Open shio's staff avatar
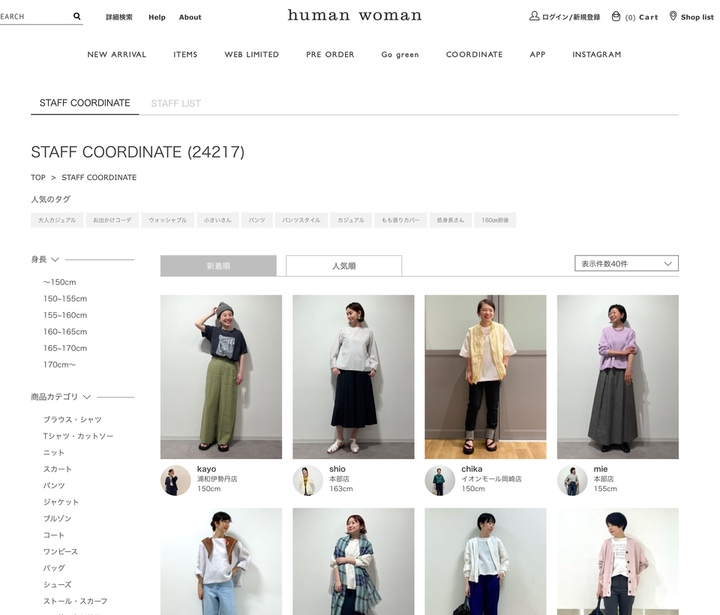This screenshot has width=720, height=615. coord(308,480)
